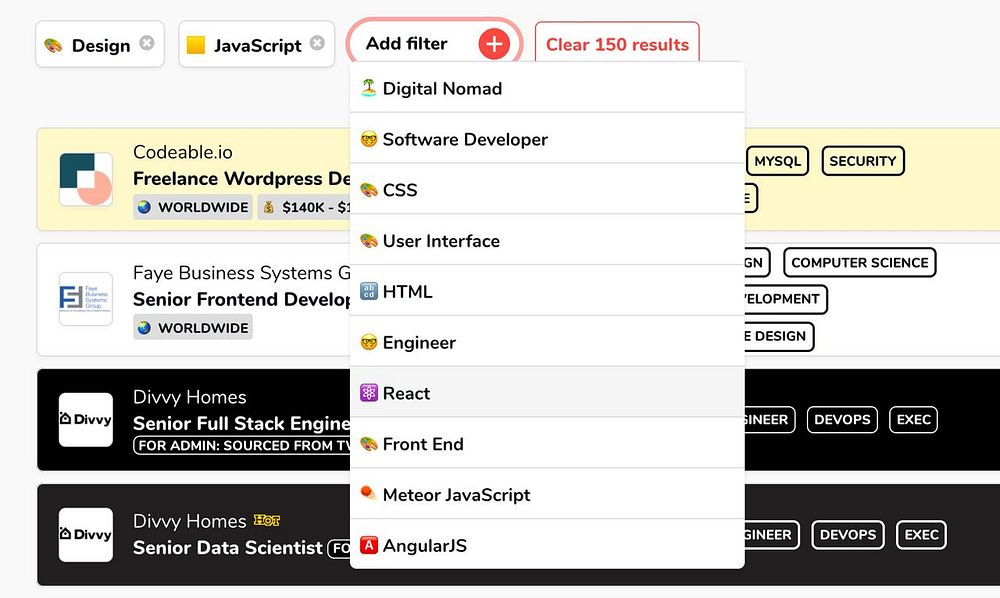Image resolution: width=1000 pixels, height=598 pixels.
Task: Open Divvy logo on Senior Data Scientist row
Action: click(x=85, y=535)
